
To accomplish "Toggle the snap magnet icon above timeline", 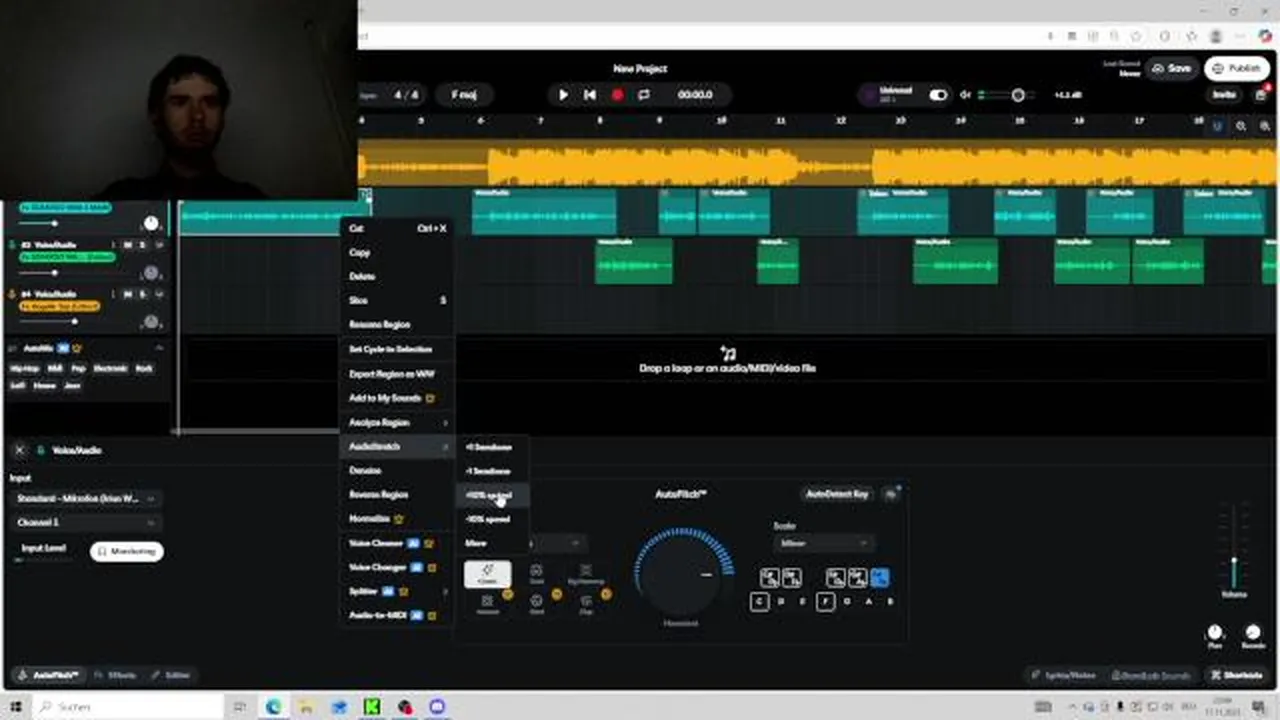I will (x=1217, y=126).
